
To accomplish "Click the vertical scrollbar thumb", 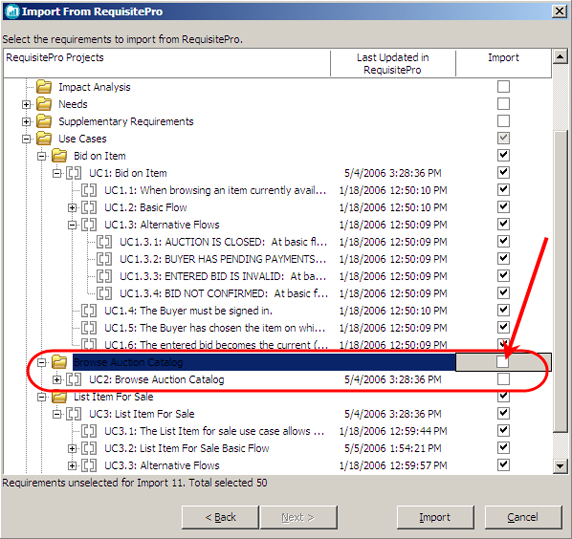I will tap(560, 281).
